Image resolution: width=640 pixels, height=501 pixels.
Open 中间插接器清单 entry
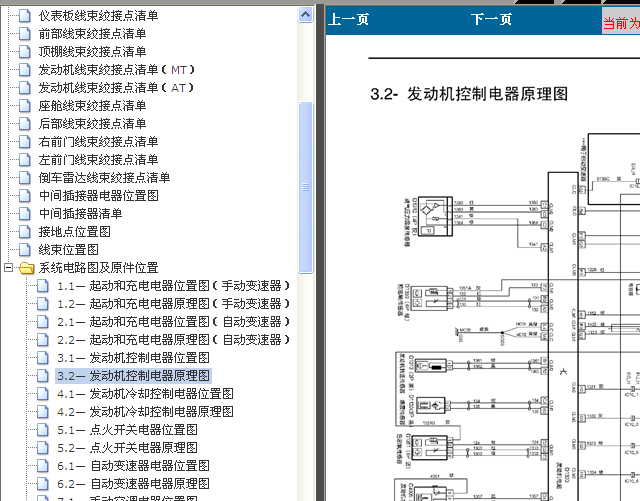coord(80,214)
